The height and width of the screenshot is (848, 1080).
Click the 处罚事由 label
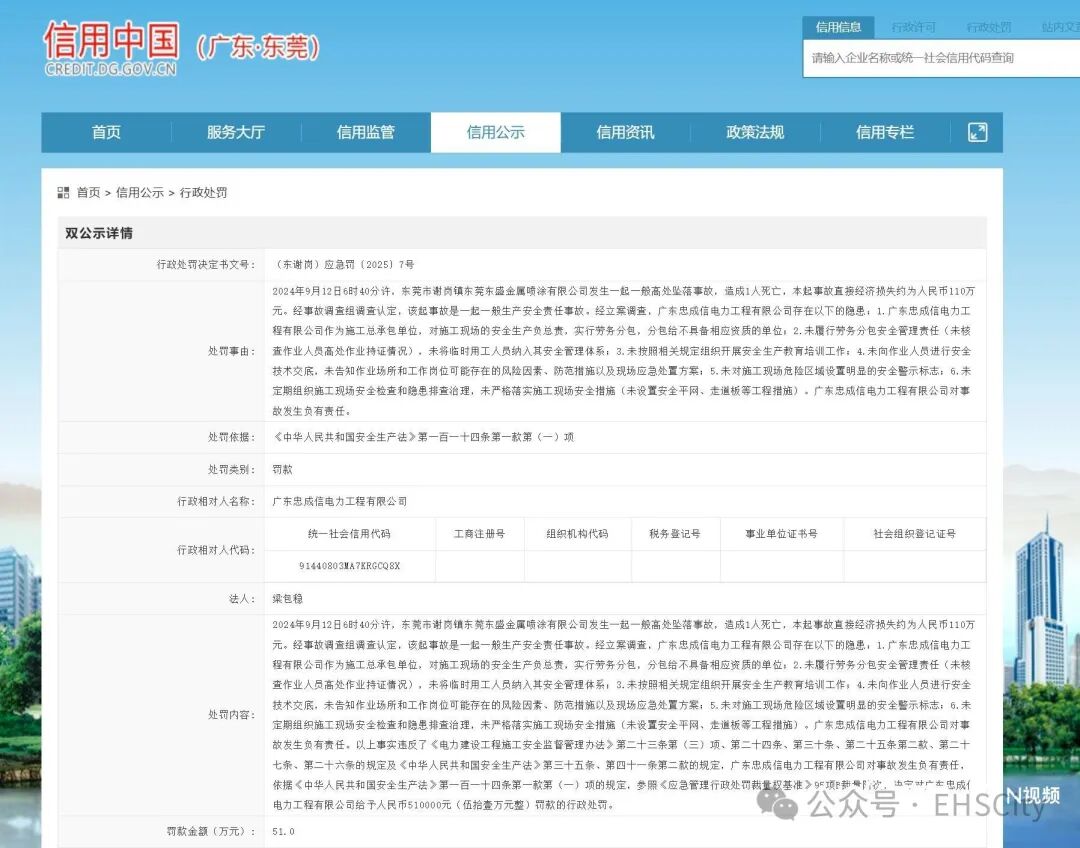click(x=231, y=351)
